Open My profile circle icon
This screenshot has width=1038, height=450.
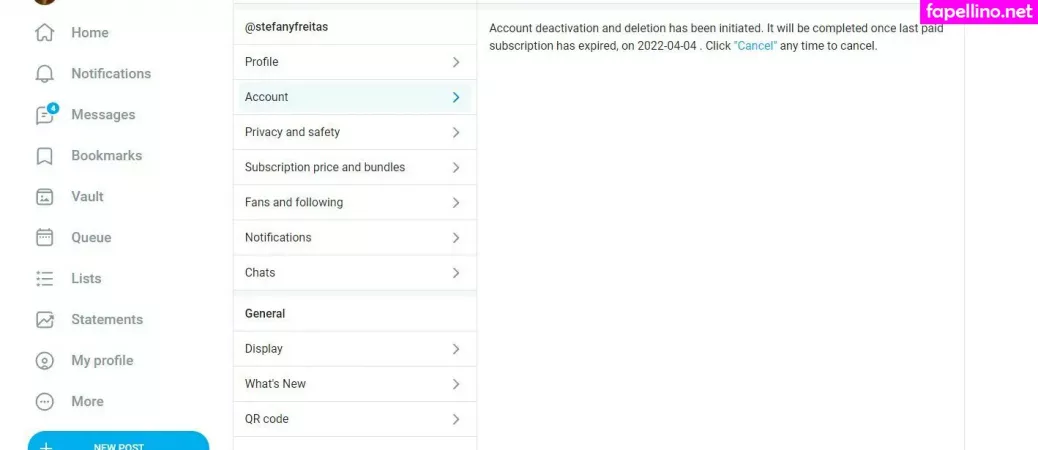click(44, 361)
